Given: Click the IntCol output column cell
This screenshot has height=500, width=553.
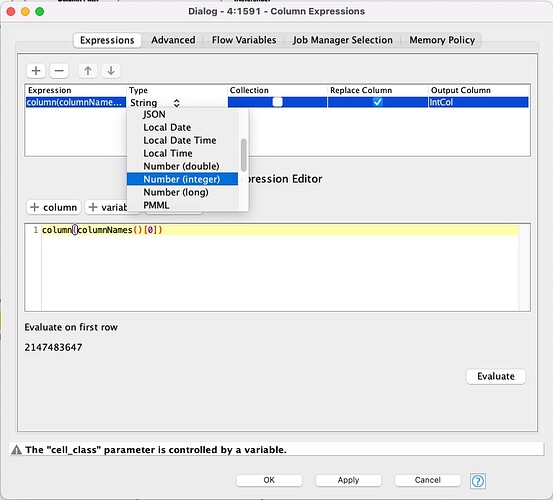Looking at the screenshot, I should (x=479, y=102).
